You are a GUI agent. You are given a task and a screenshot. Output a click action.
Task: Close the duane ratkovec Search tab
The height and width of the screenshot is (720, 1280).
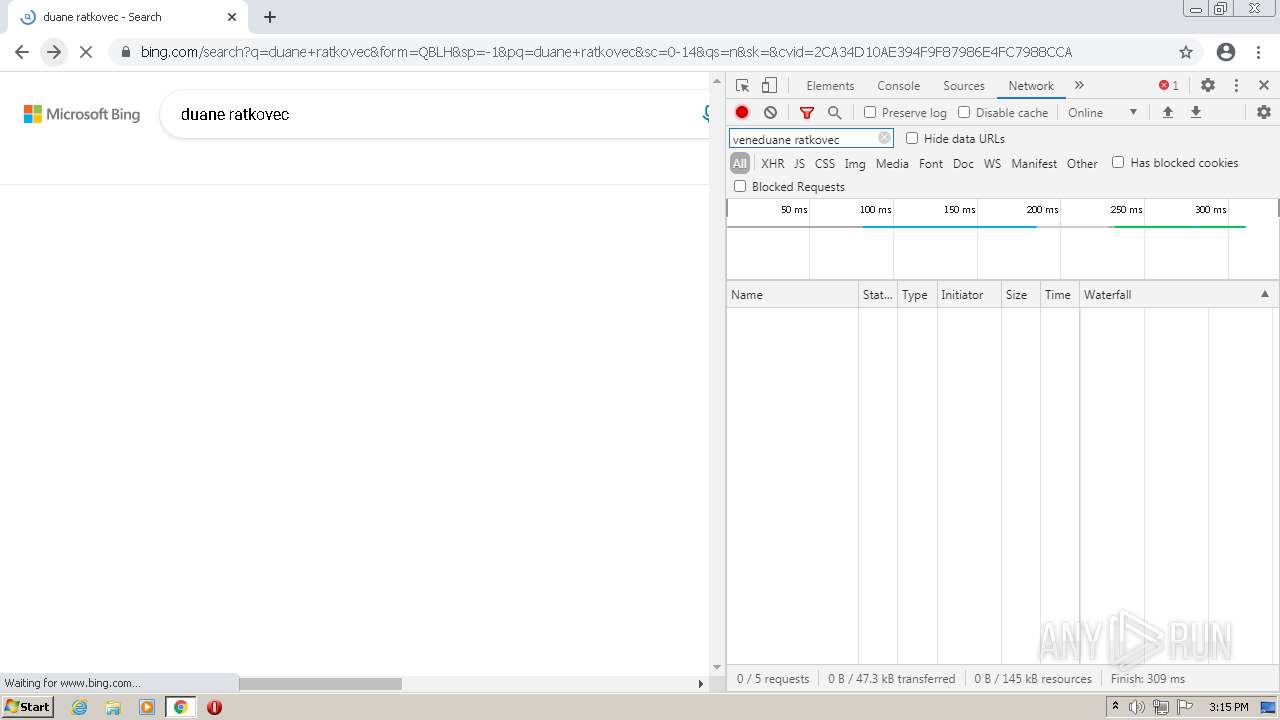(231, 17)
